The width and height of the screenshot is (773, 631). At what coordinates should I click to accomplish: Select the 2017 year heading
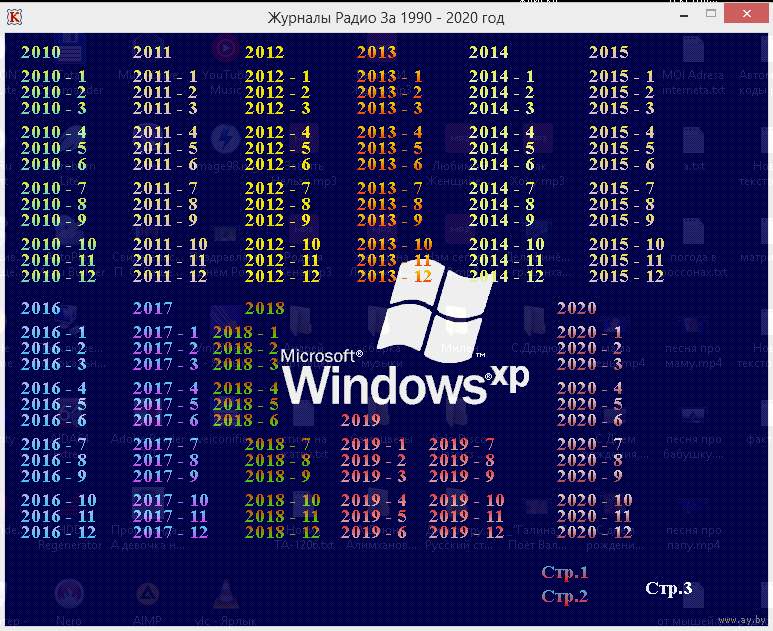coord(152,309)
